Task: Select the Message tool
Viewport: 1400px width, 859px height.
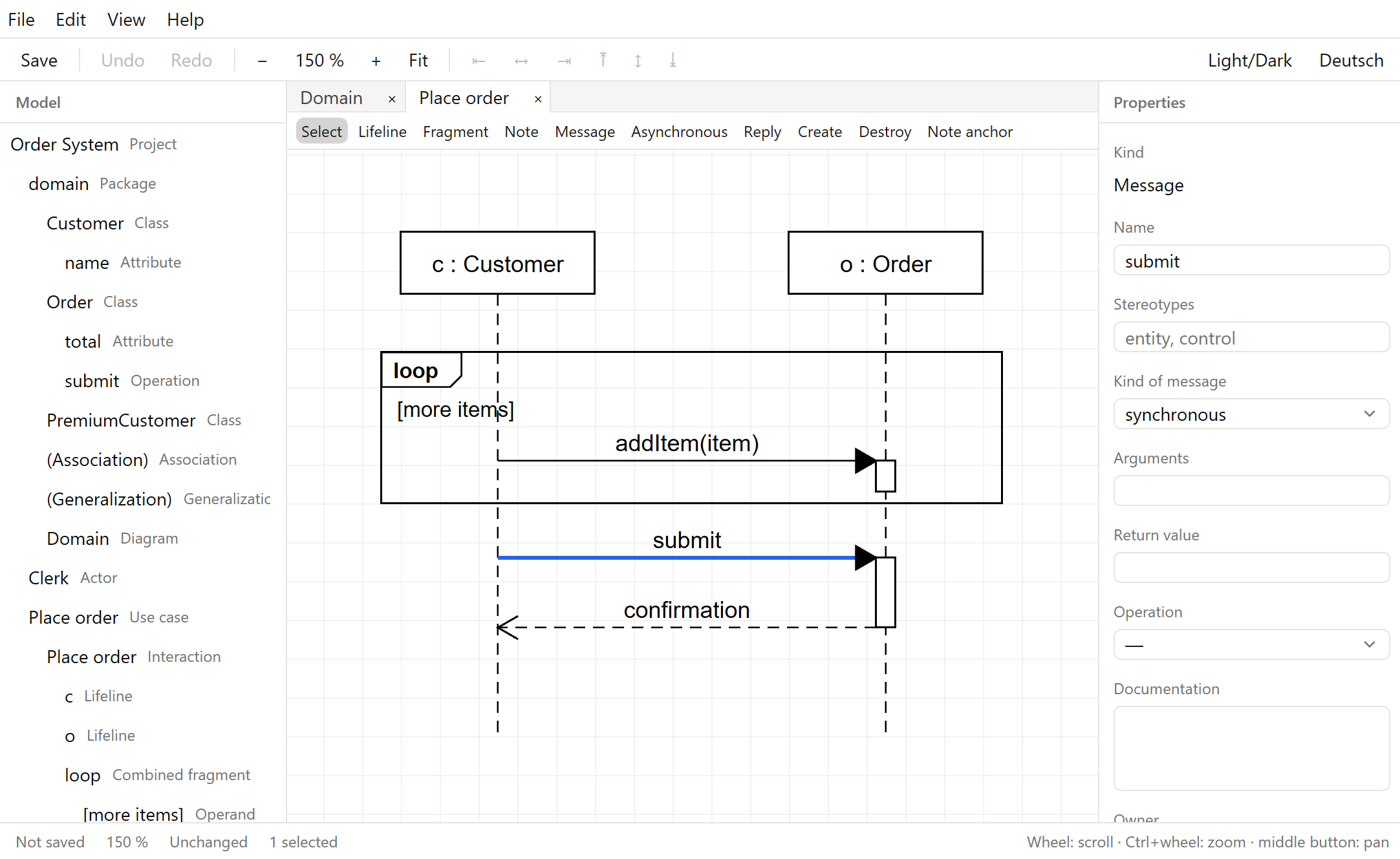Action: coord(585,132)
